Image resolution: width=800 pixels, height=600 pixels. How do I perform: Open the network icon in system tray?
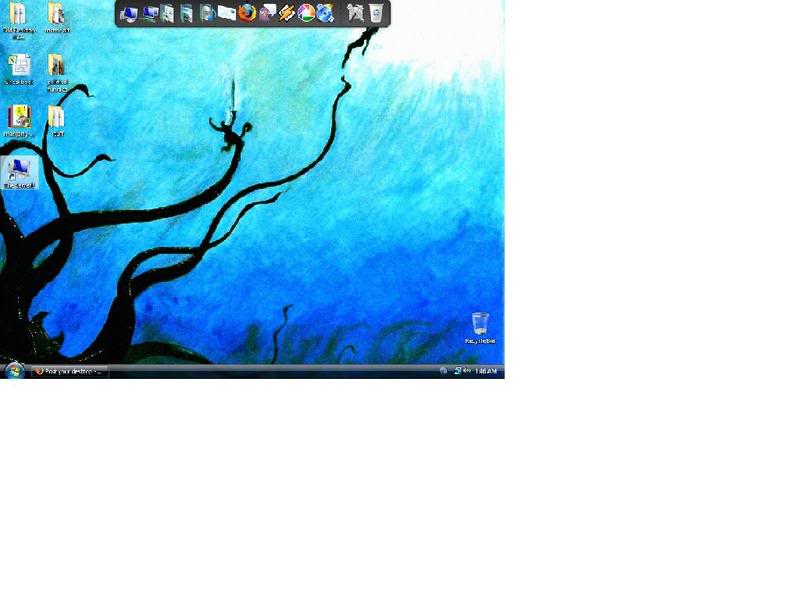tap(458, 371)
